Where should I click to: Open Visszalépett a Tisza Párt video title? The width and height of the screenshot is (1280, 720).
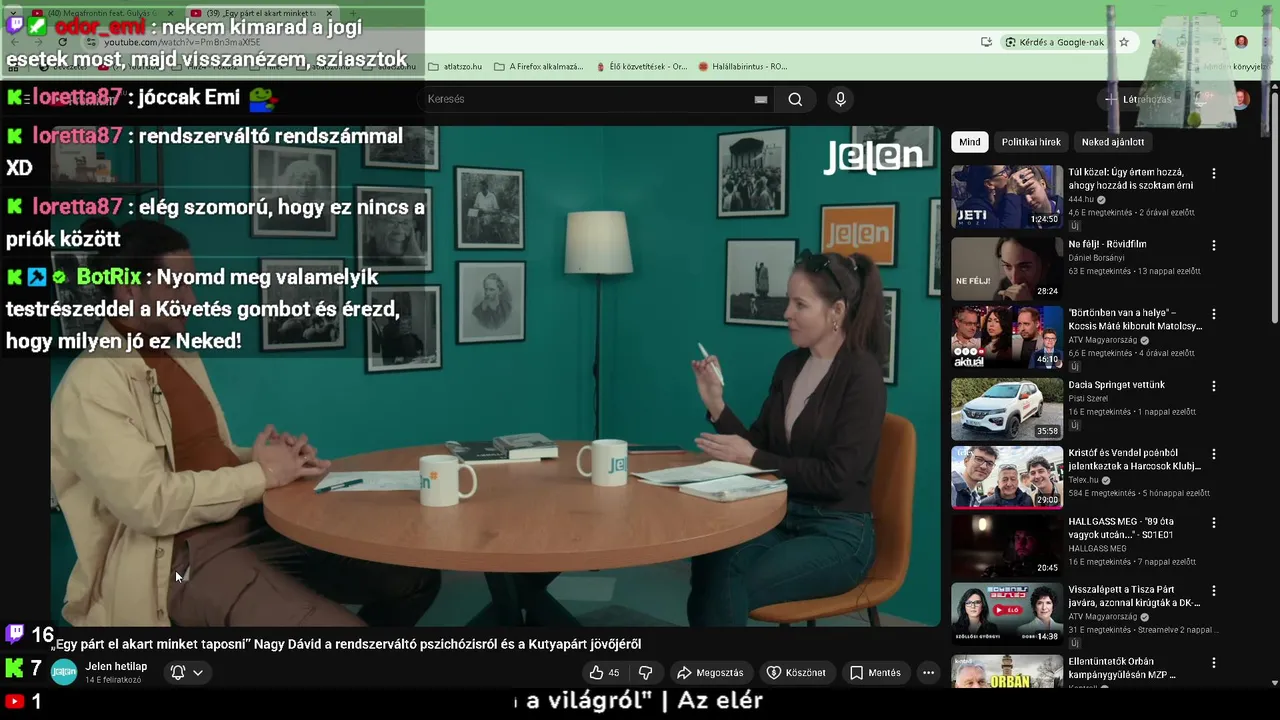[x=1134, y=596]
